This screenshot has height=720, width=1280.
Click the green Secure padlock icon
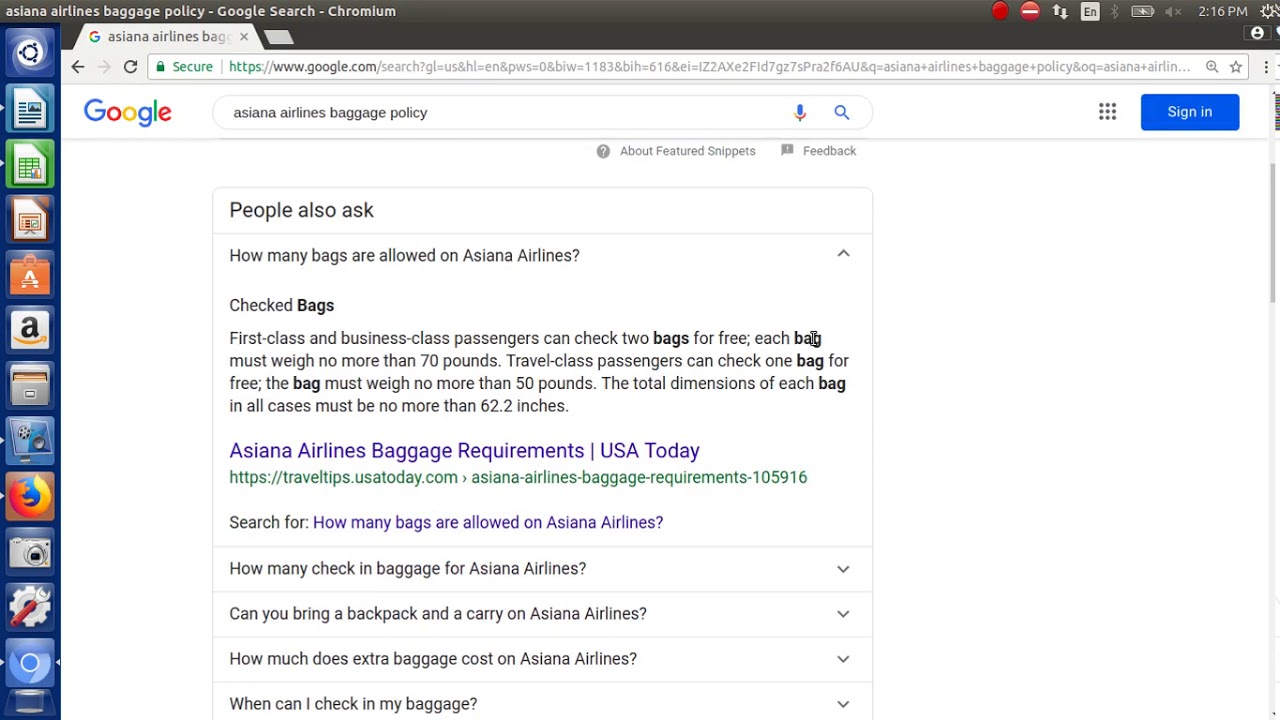pyautogui.click(x=160, y=67)
